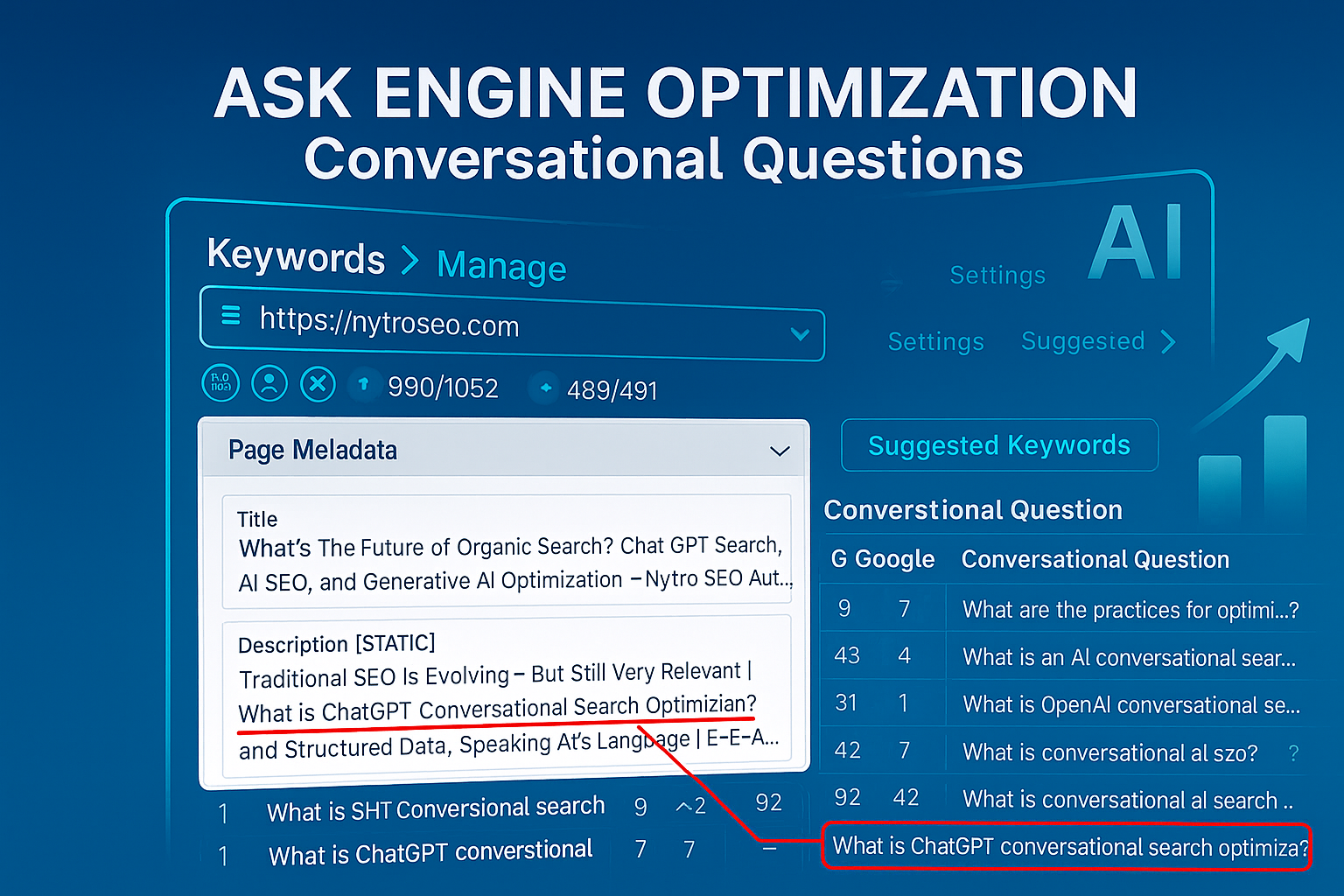This screenshot has width=1344, height=896.
Task: Go to the Keywords breadcrumb
Action: 296,256
